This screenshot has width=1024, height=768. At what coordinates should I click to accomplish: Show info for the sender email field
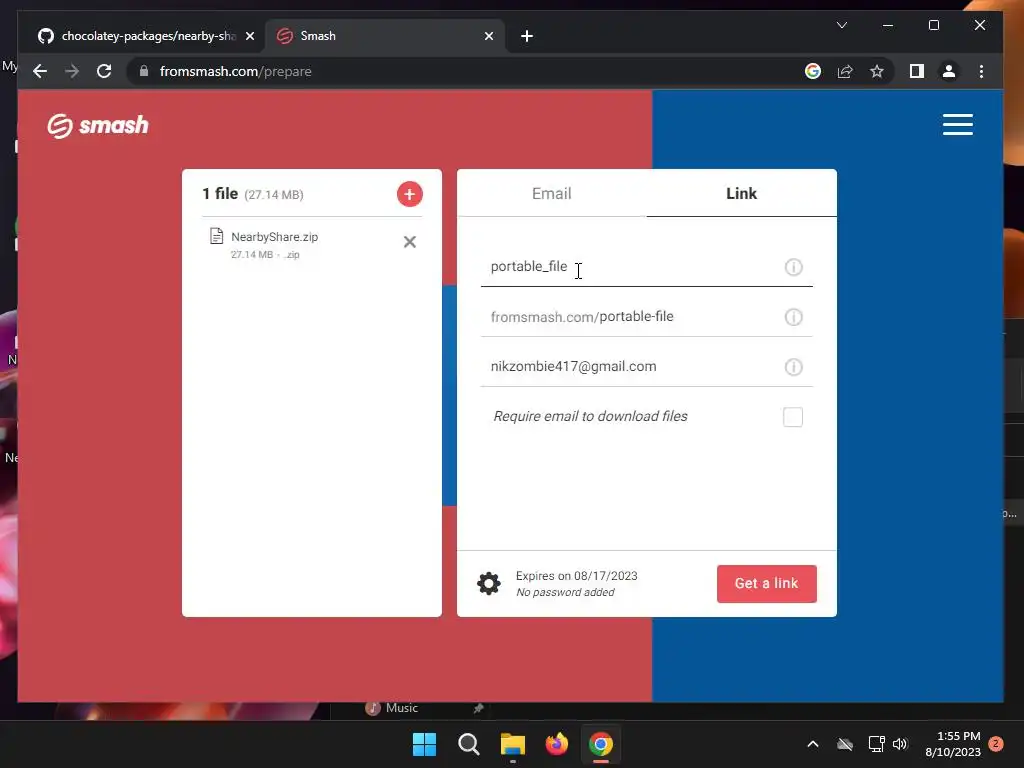[x=793, y=367]
